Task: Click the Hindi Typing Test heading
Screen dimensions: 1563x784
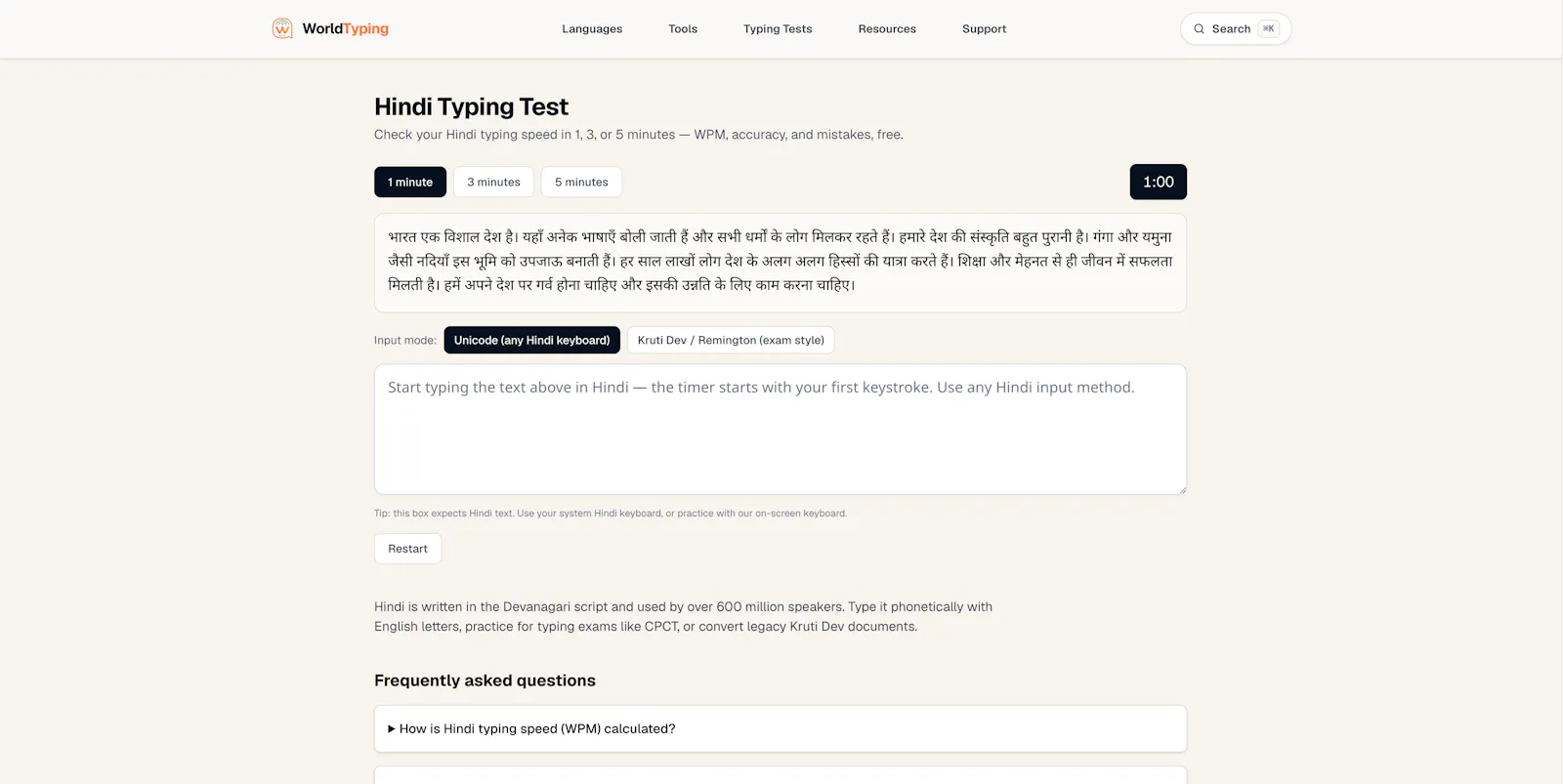Action: click(x=471, y=106)
